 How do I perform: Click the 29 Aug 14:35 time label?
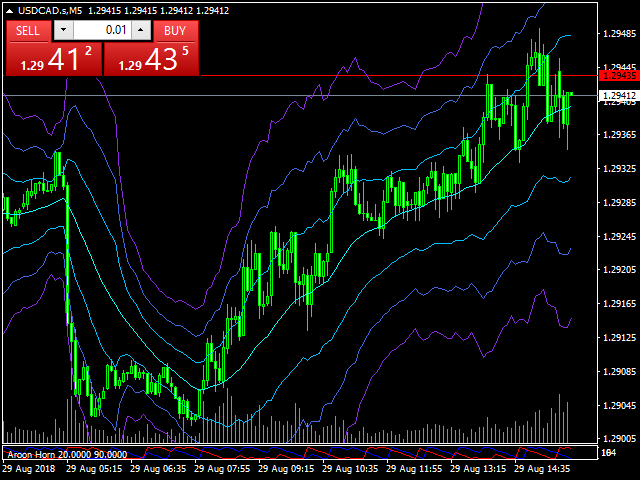542,469
